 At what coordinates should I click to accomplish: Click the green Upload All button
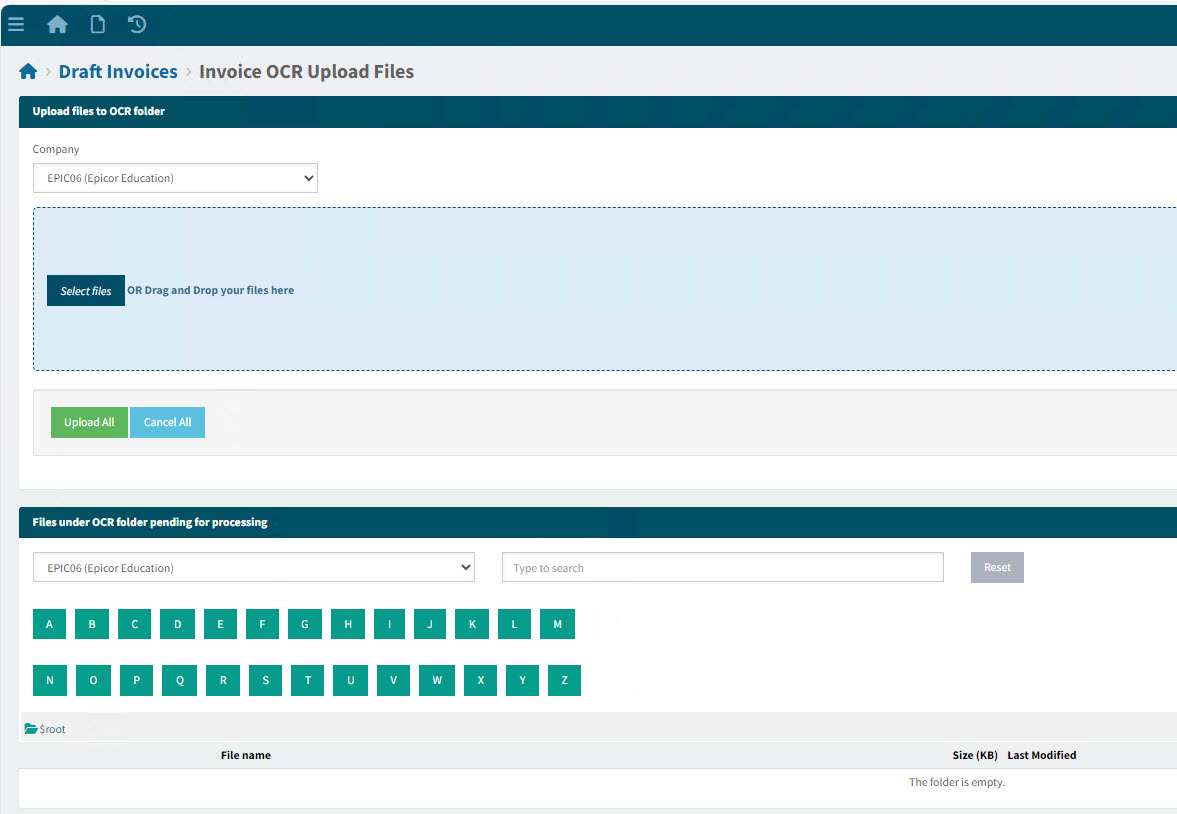click(89, 422)
